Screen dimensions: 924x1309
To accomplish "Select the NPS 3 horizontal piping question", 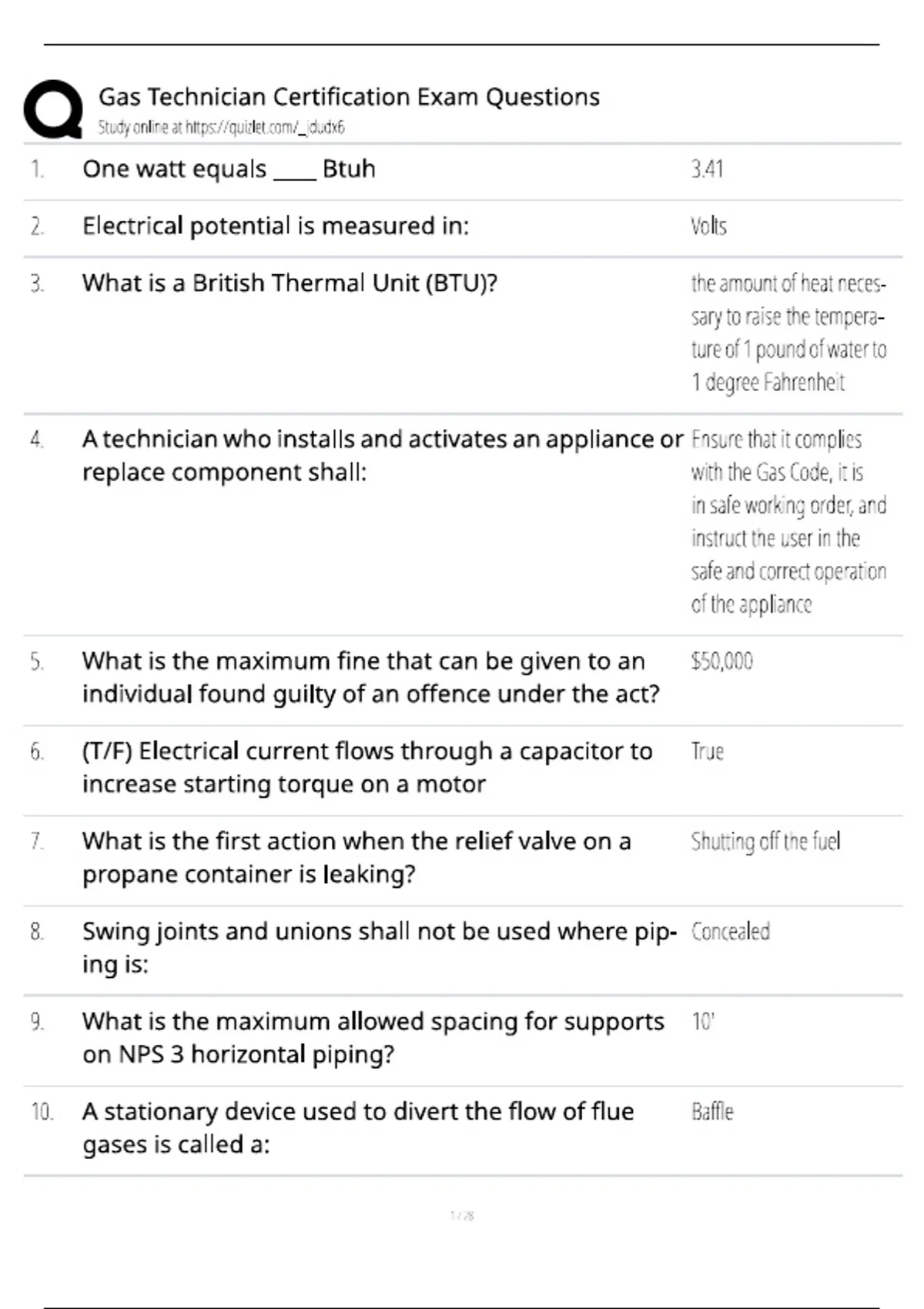I will [373, 1038].
